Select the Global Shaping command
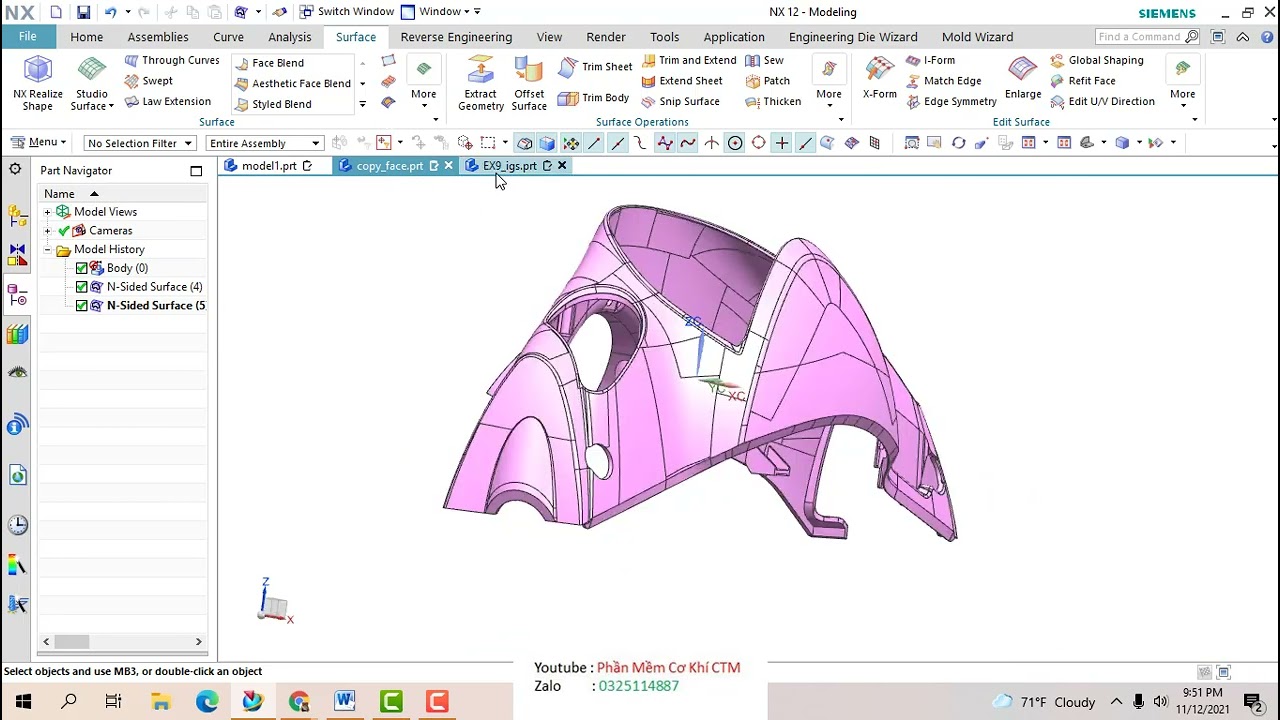 [1097, 60]
